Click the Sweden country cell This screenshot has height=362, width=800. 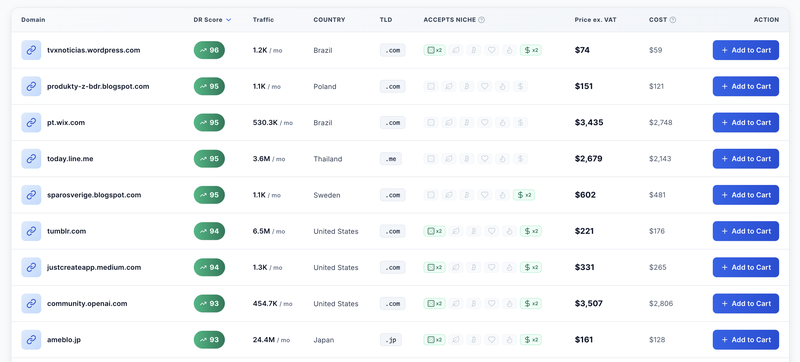327,195
